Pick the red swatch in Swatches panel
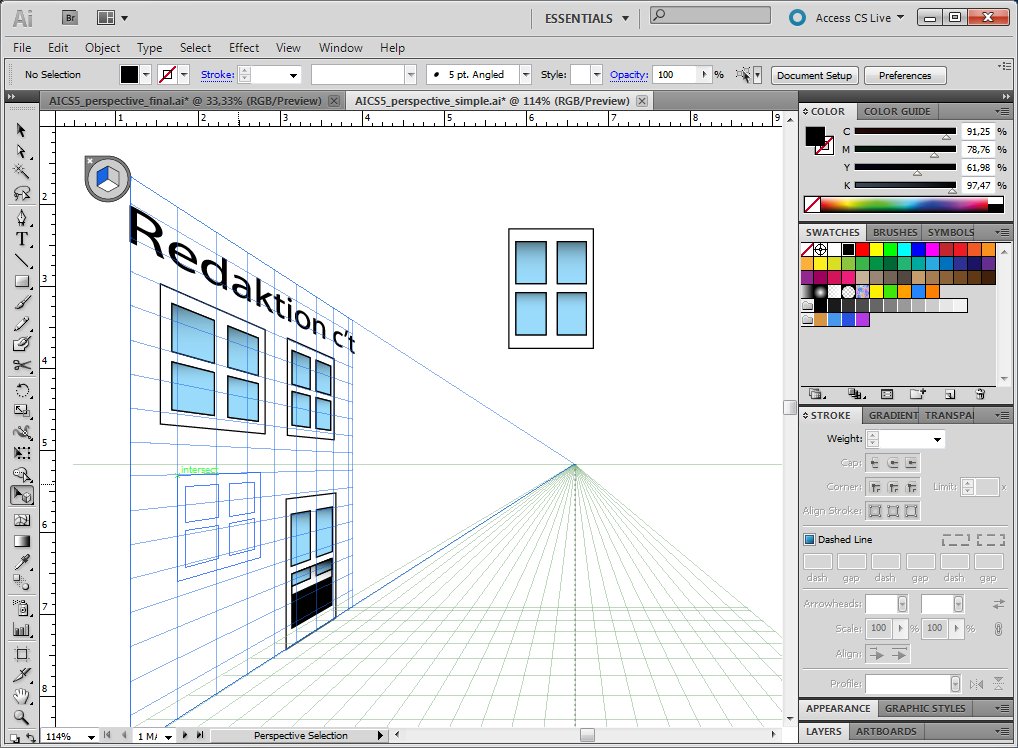 [862, 249]
